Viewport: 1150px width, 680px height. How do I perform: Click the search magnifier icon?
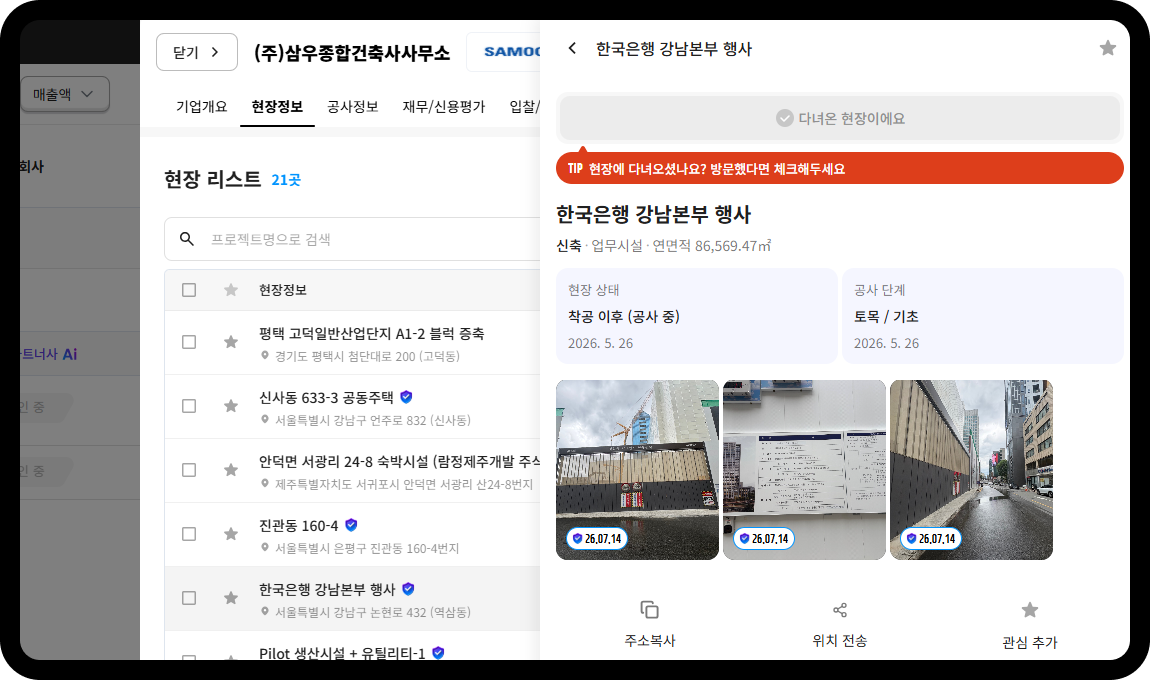187,239
